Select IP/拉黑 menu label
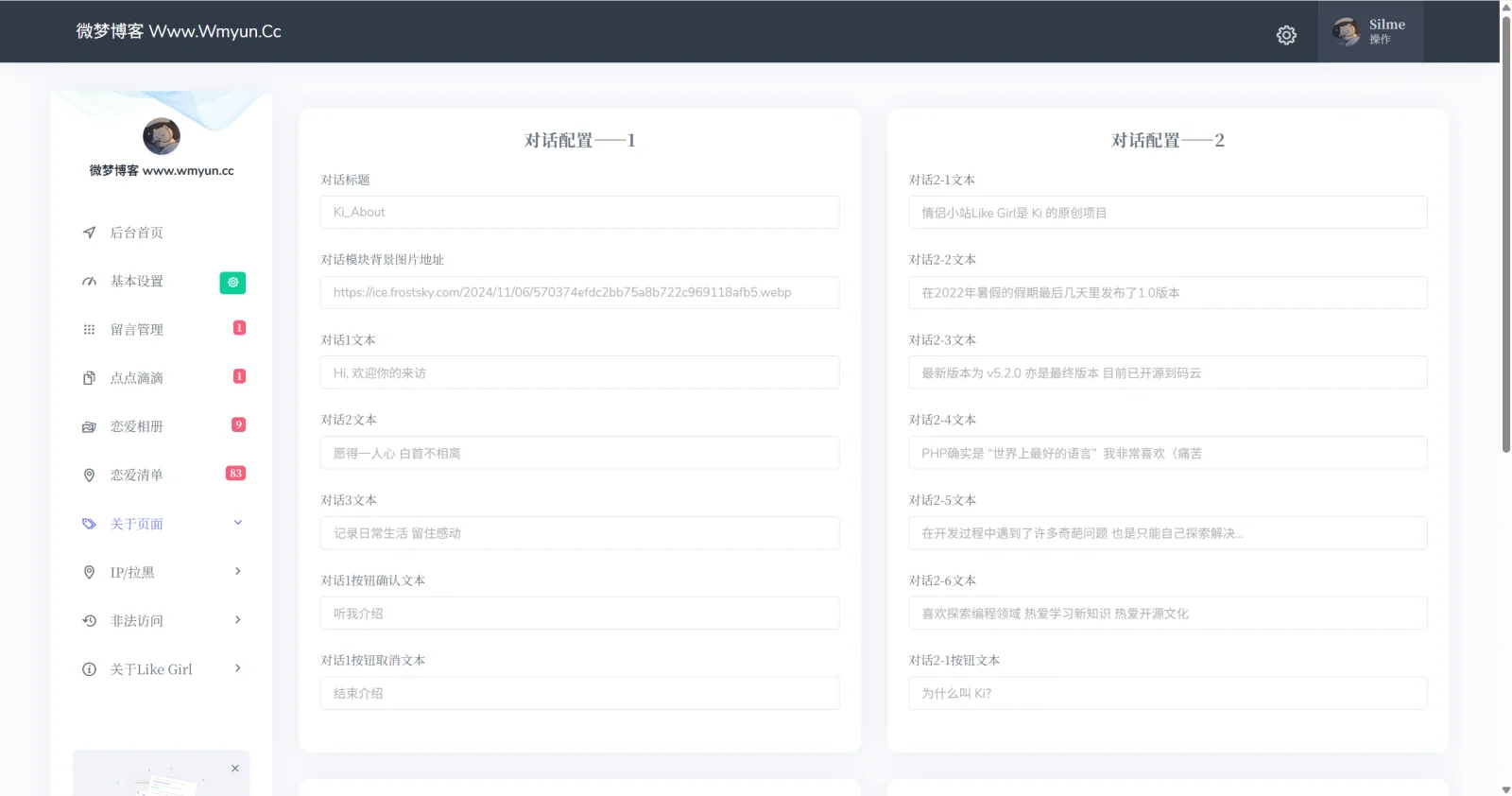Screen dimensions: 1512x796 (132, 573)
